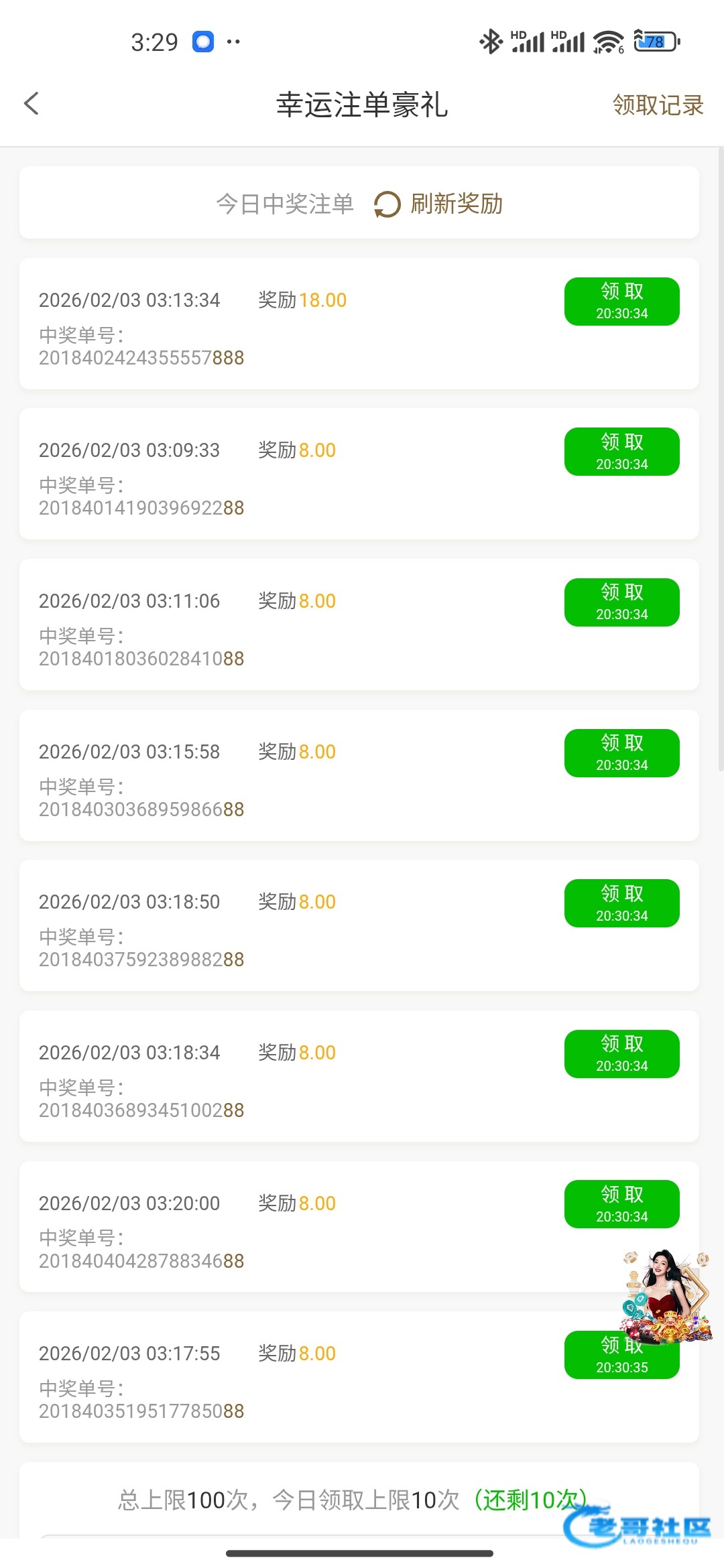Tap the battery indicator icon

(x=656, y=42)
